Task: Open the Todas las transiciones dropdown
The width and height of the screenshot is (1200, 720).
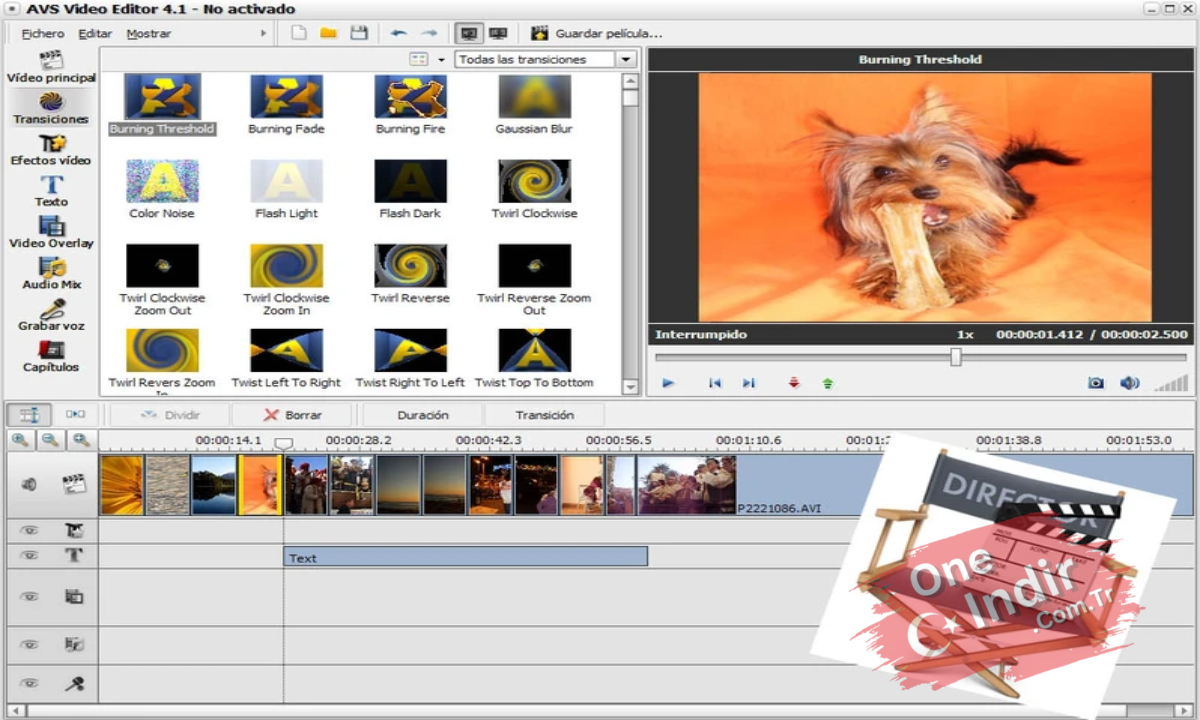Action: click(x=546, y=59)
